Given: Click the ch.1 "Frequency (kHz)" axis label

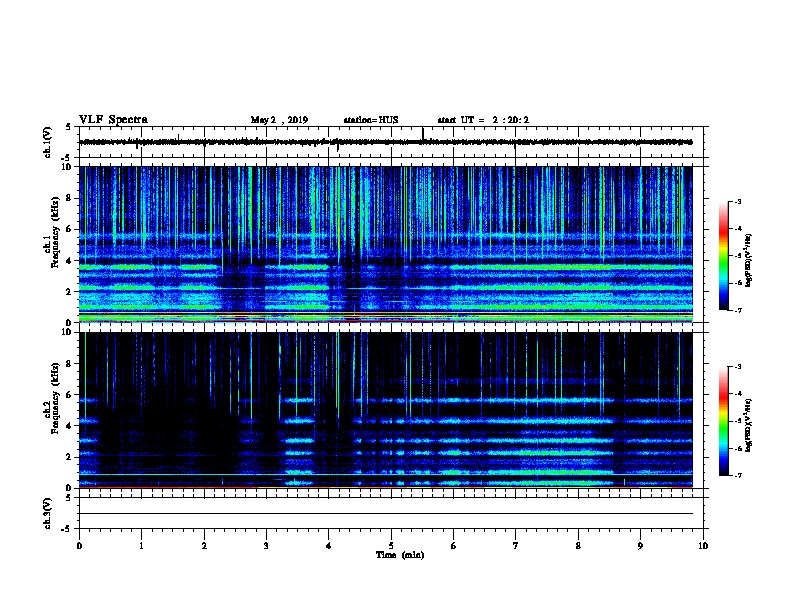Looking at the screenshot, I should pos(56,232).
